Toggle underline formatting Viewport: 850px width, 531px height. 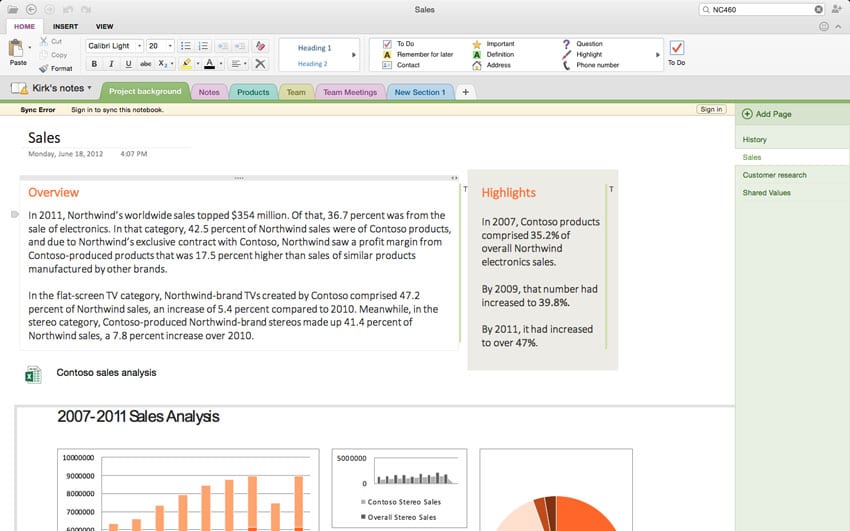(x=128, y=64)
